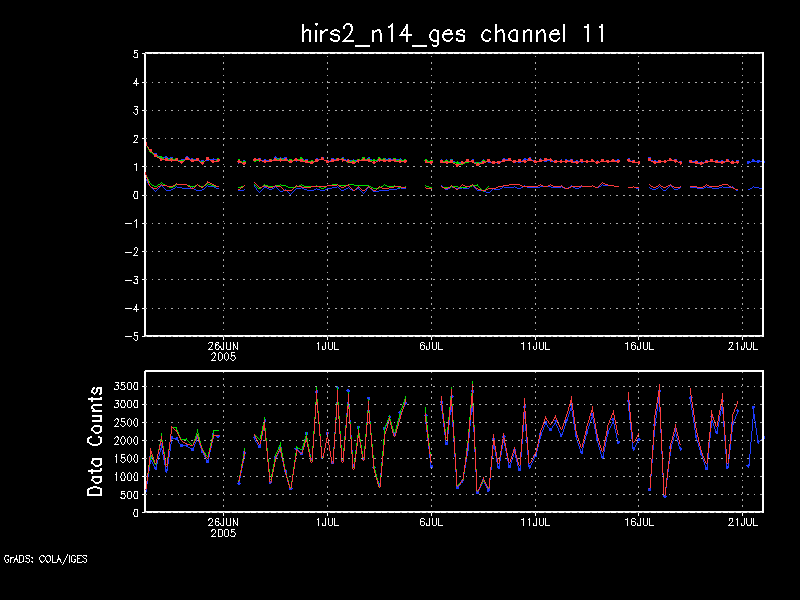Screen dimensions: 800x600
Task: Click the '2000' tick on Data Counts axis
Action: pyautogui.click(x=124, y=440)
